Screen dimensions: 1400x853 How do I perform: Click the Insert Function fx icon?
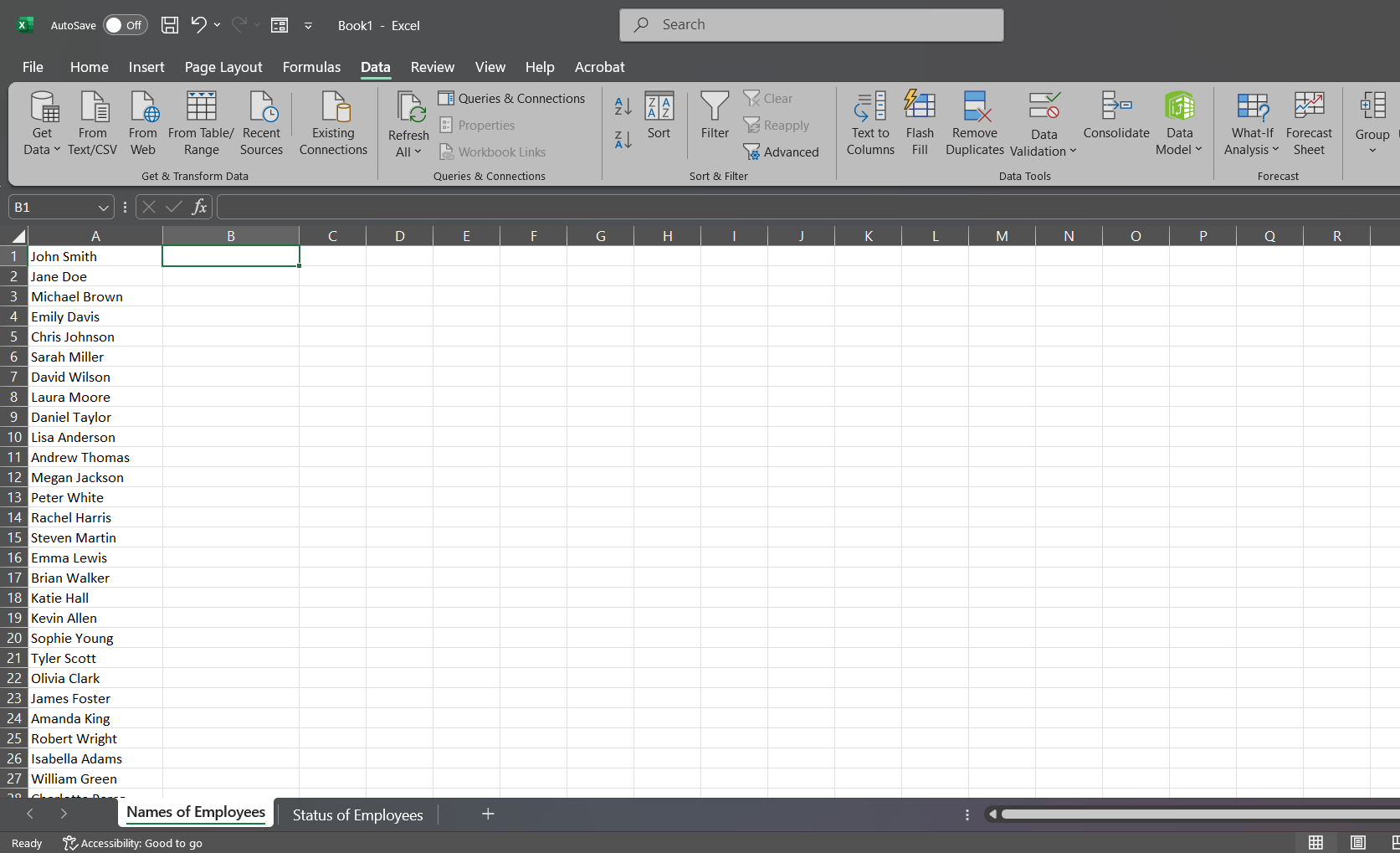199,207
